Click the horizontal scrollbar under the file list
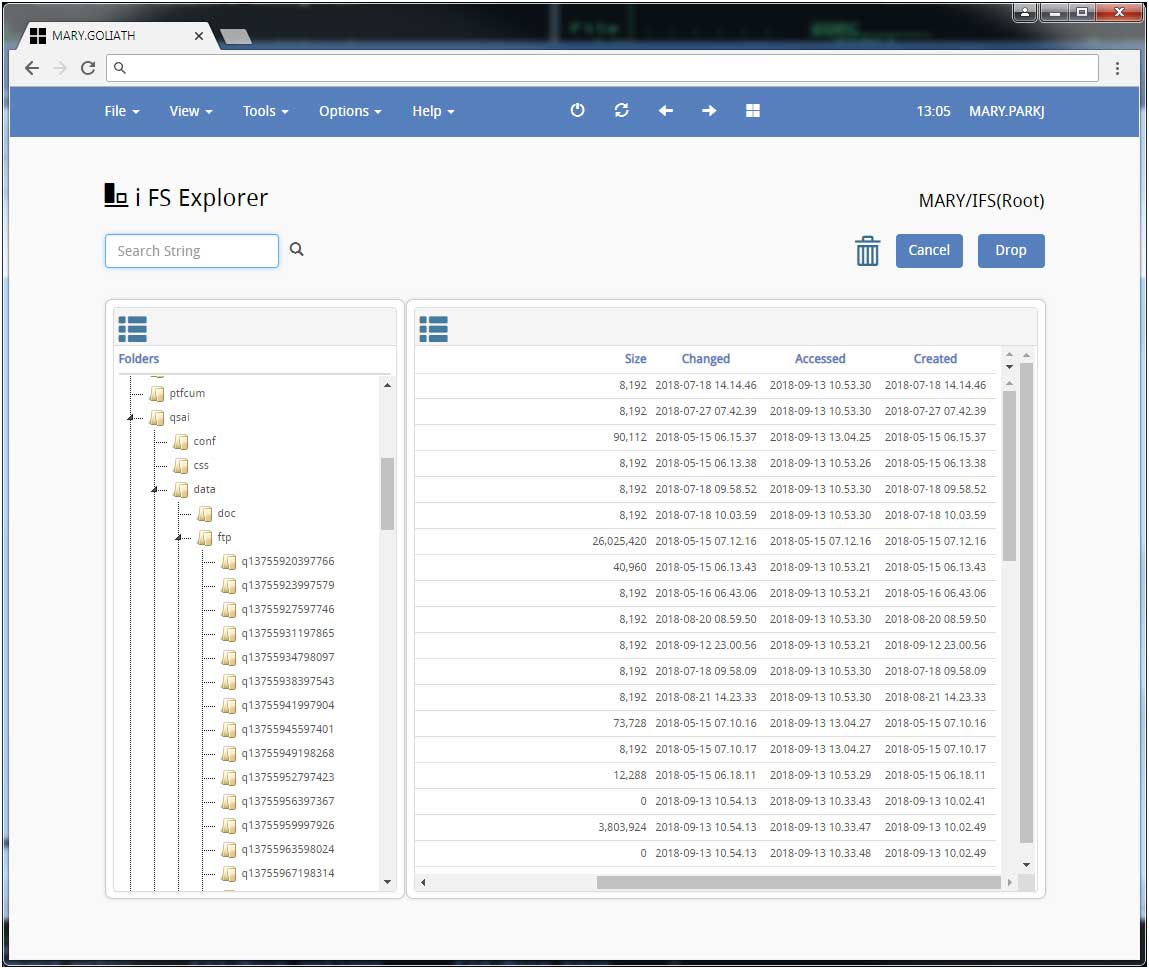Screen dimensions: 1149x969 tap(797, 883)
